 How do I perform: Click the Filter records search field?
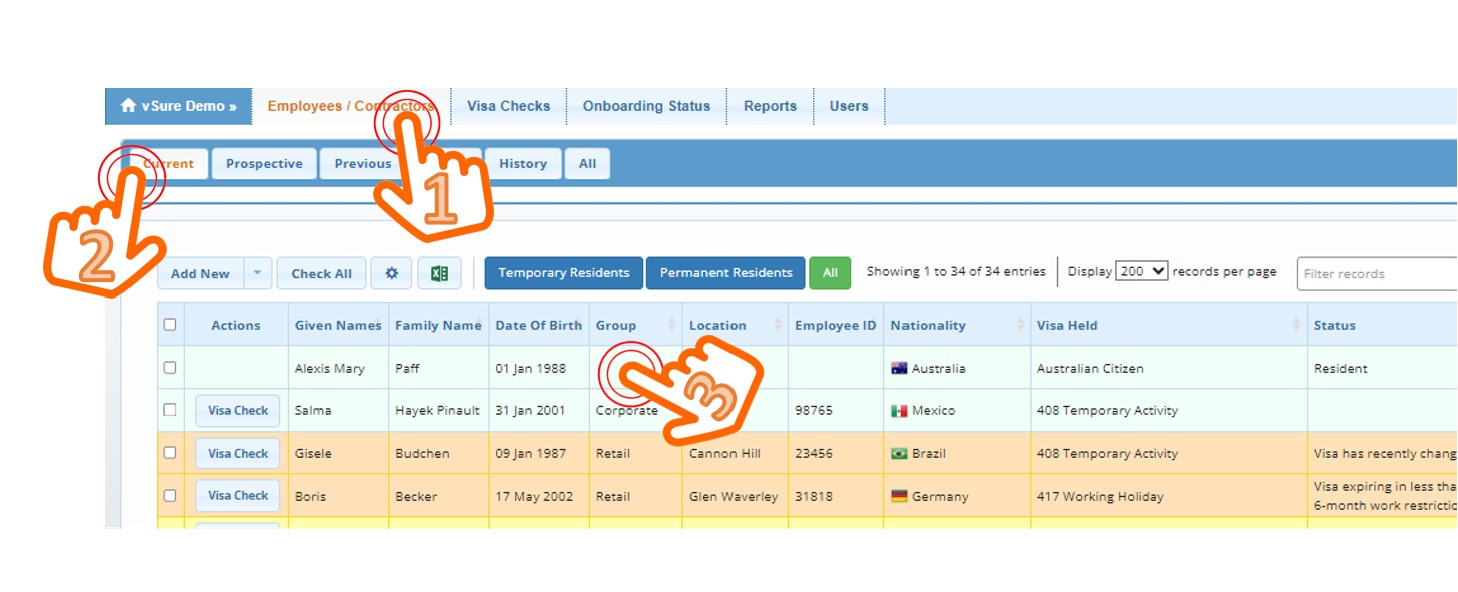[x=1376, y=273]
